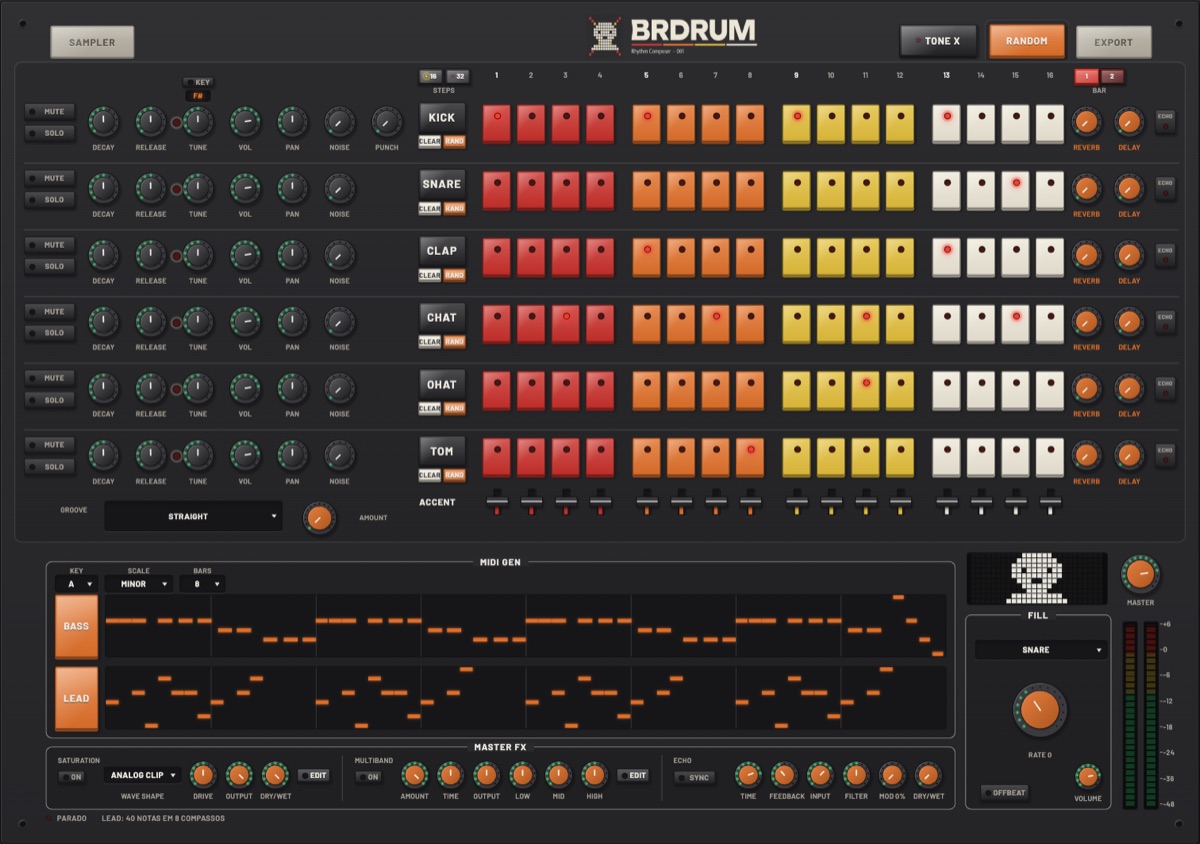Viewport: 1200px width, 844px height.
Task: Click the Snare REVERB knob
Action: pos(1086,188)
